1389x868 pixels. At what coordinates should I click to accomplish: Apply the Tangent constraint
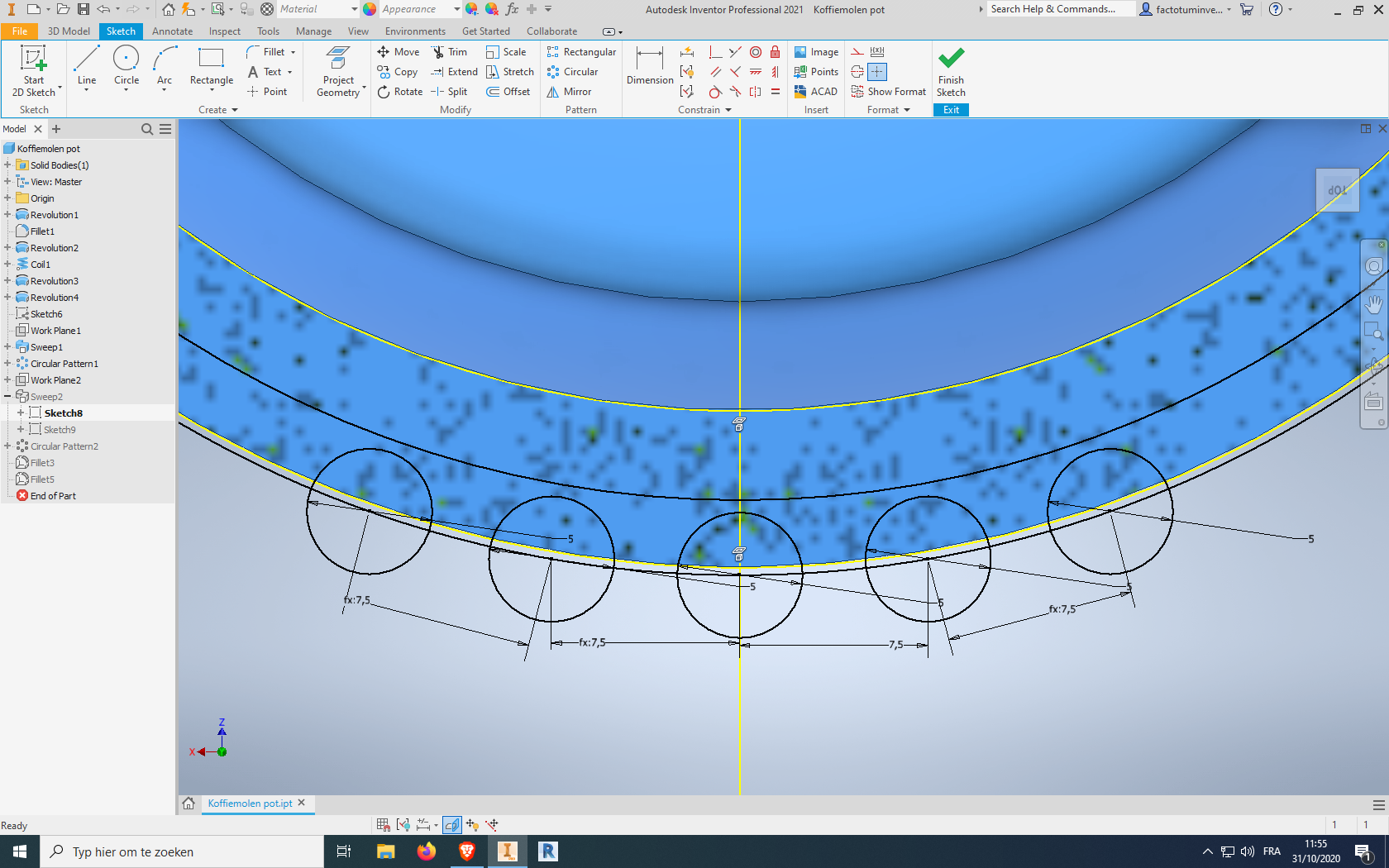coord(714,92)
